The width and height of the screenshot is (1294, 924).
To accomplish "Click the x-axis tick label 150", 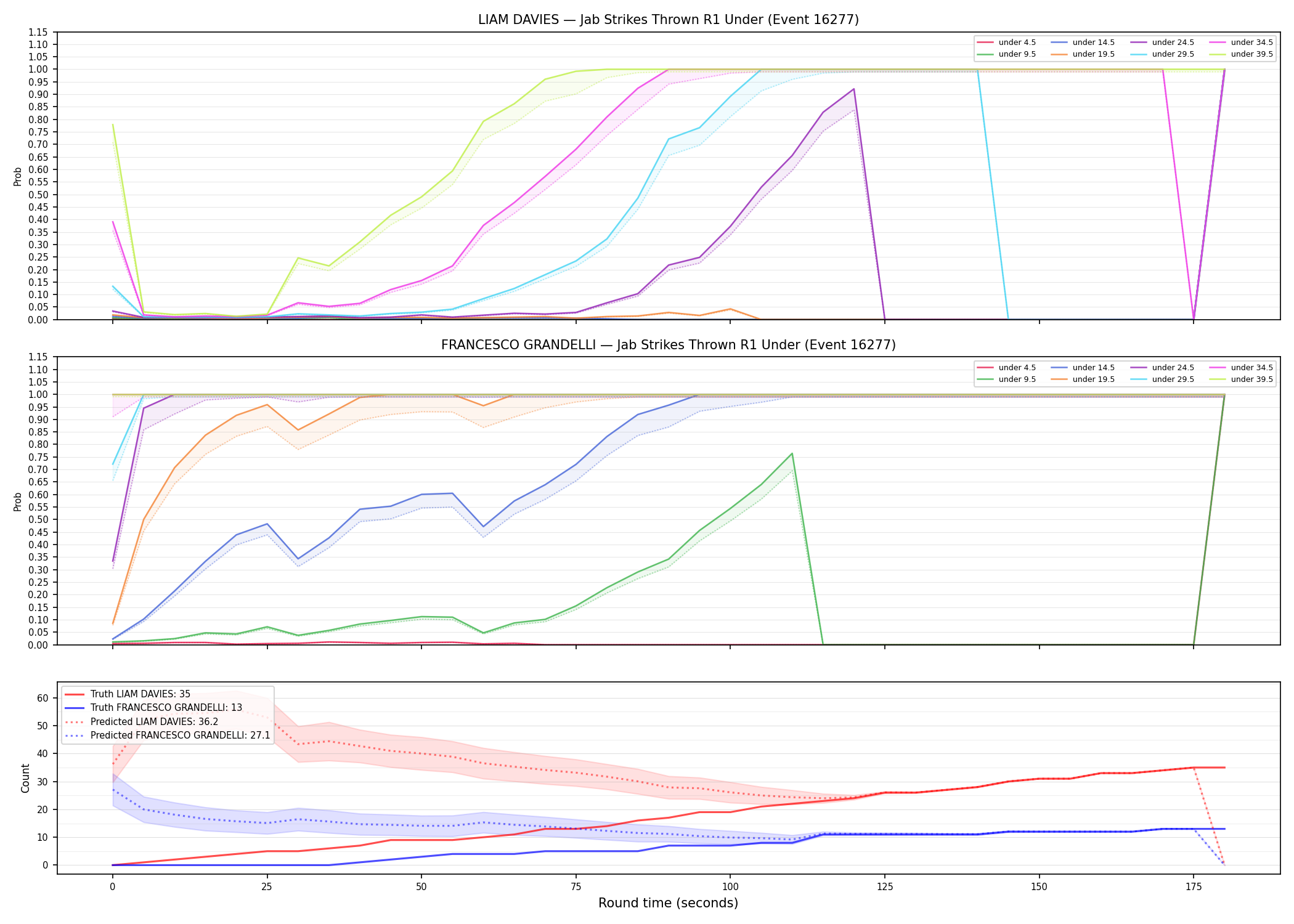I will coord(1039,887).
